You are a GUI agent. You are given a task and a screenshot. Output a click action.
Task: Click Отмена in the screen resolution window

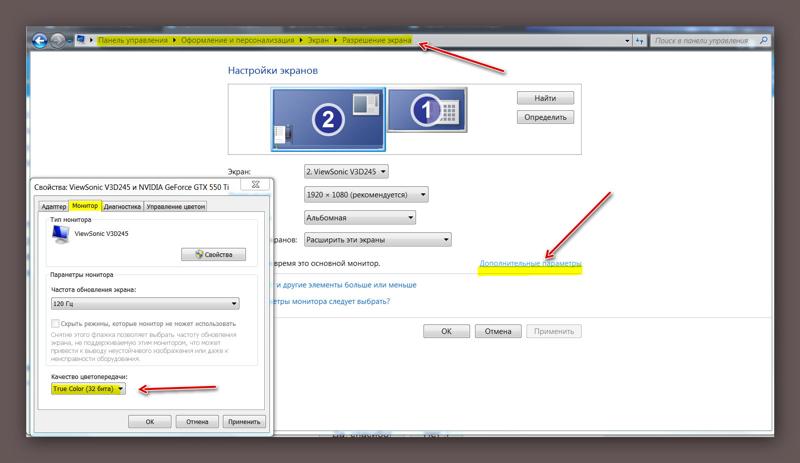[x=498, y=331]
